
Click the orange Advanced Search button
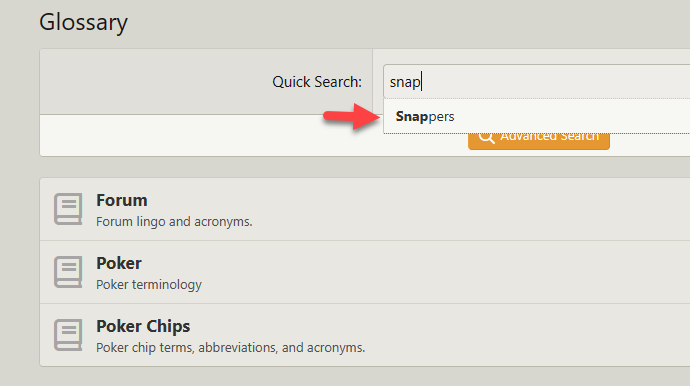tap(539, 141)
